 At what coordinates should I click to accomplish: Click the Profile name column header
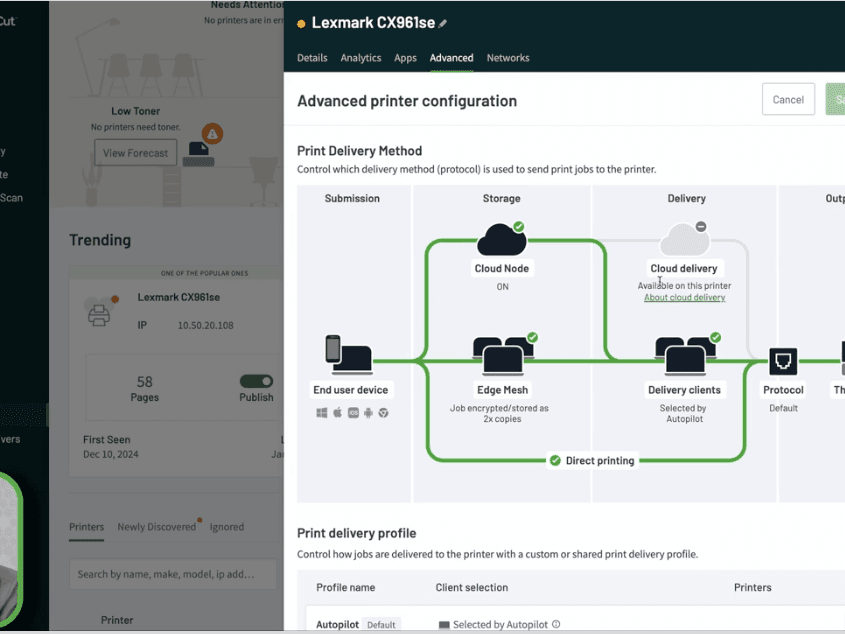(345, 587)
